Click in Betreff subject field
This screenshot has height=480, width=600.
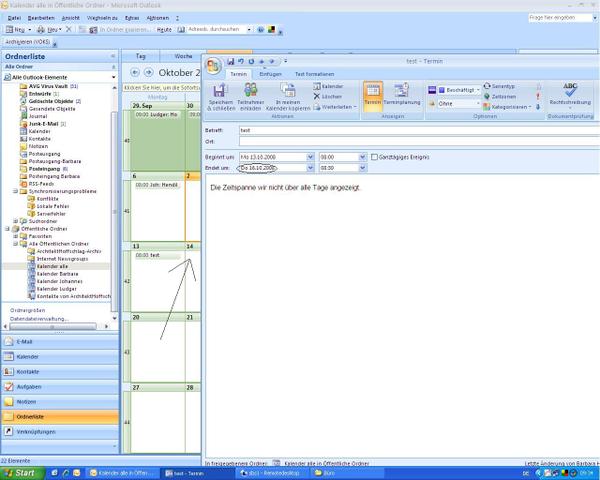pos(419,131)
